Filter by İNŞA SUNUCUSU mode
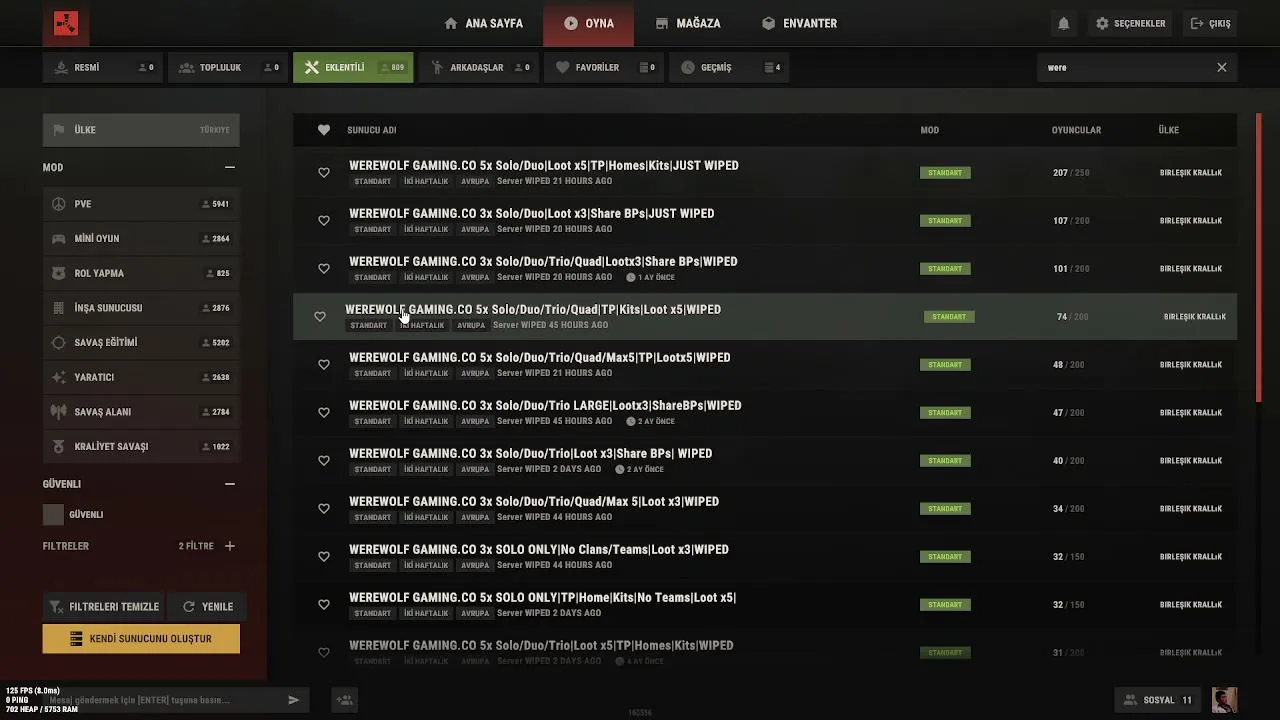Screen dimensions: 1280x720 141,308
